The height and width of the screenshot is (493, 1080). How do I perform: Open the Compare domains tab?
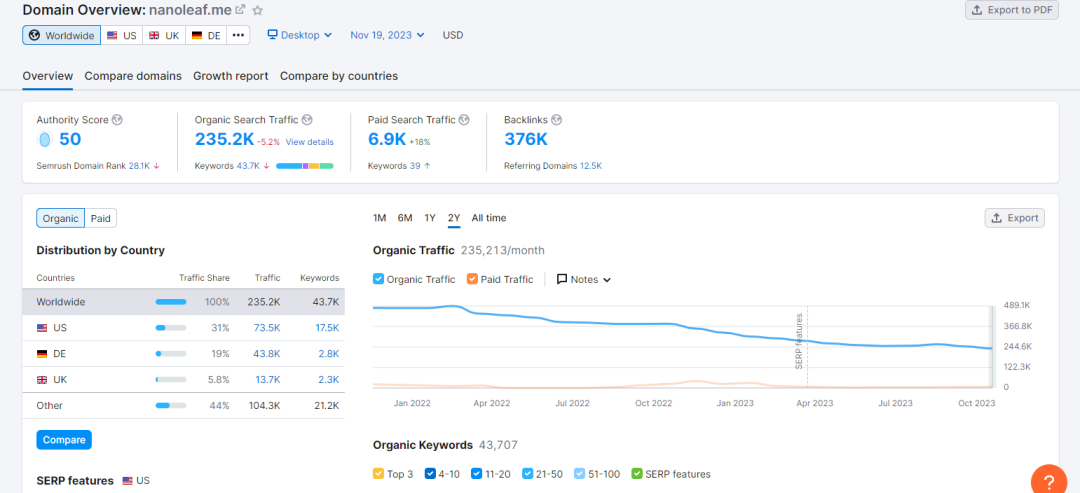pos(133,76)
